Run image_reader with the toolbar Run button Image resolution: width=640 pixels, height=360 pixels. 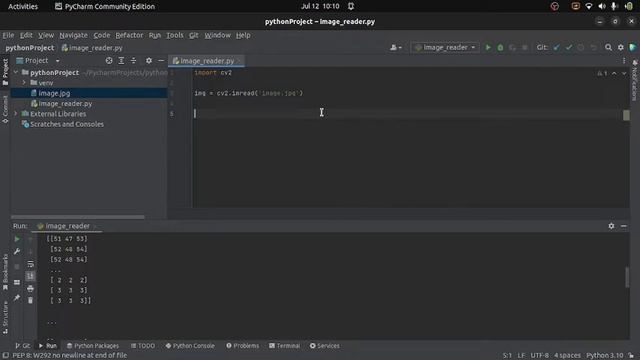coord(488,48)
